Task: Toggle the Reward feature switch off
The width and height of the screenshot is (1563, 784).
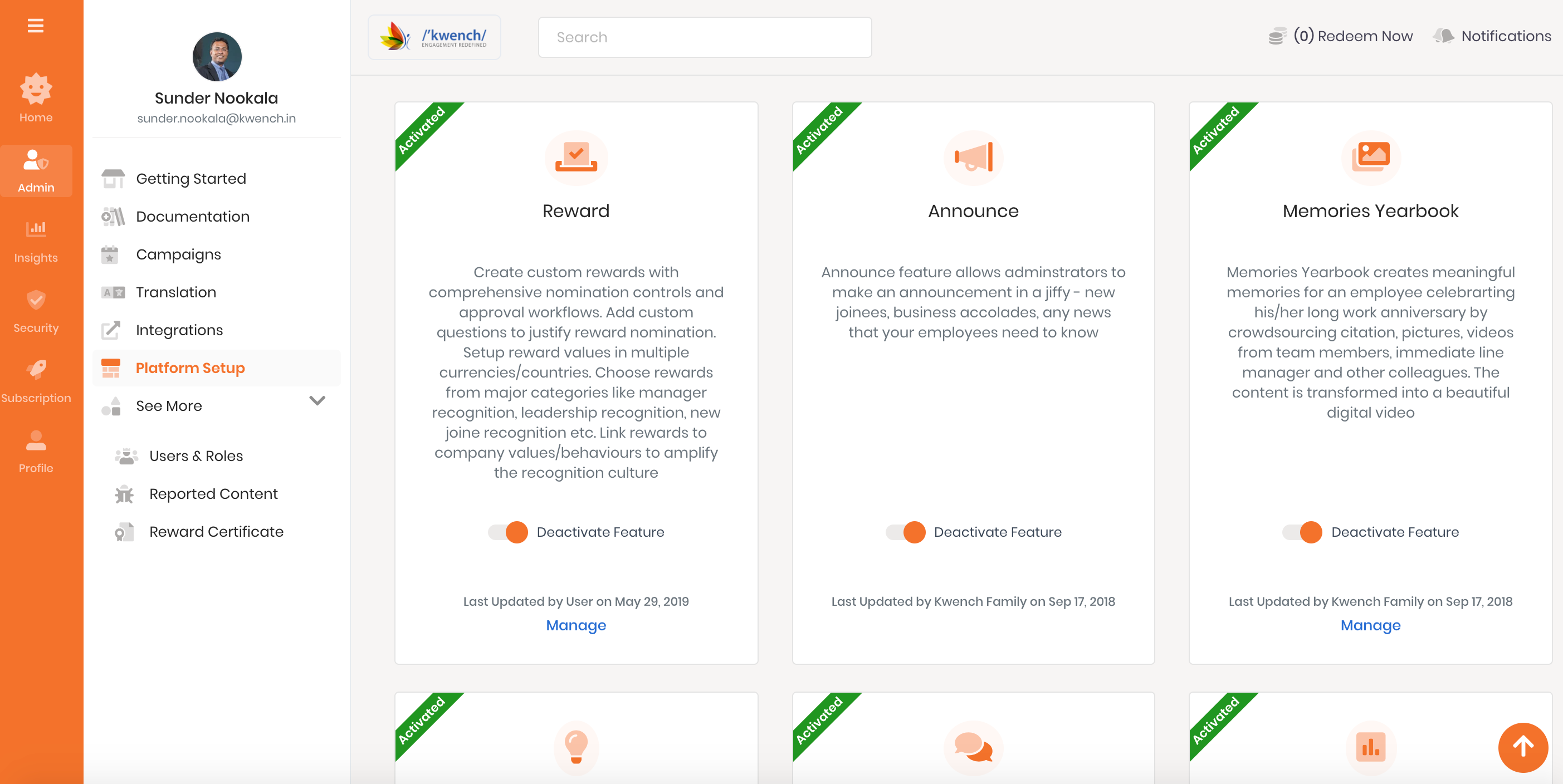Action: coord(509,532)
